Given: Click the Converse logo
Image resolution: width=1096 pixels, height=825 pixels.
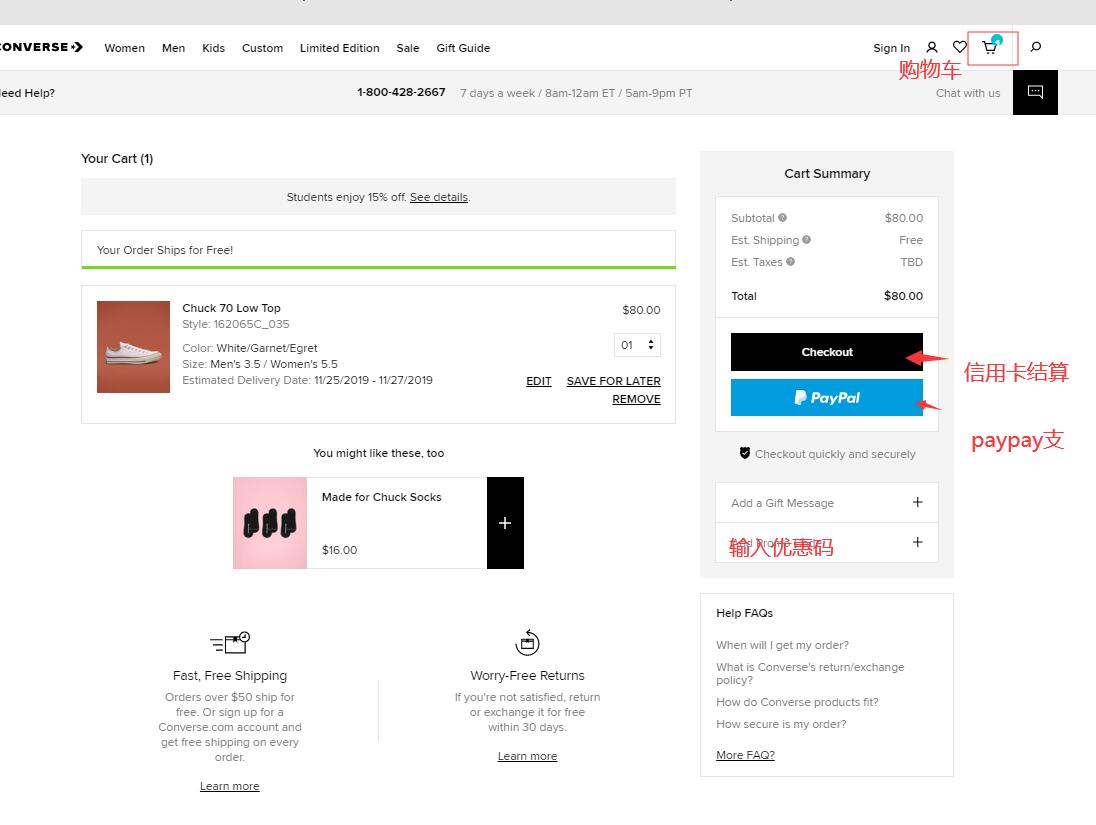Looking at the screenshot, I should click(x=40, y=47).
